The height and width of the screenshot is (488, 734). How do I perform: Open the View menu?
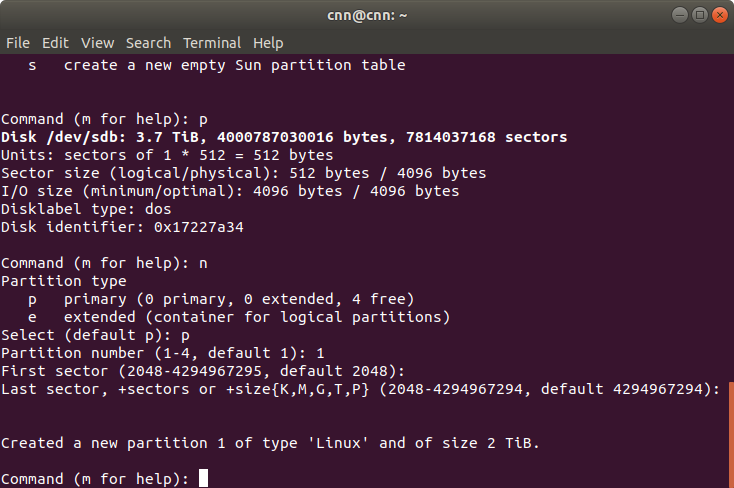tap(97, 43)
